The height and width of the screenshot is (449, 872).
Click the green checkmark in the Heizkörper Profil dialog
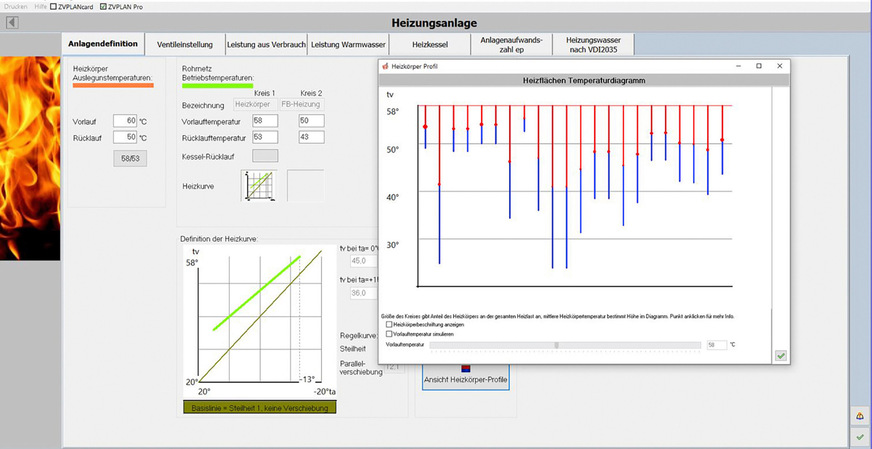click(x=780, y=355)
